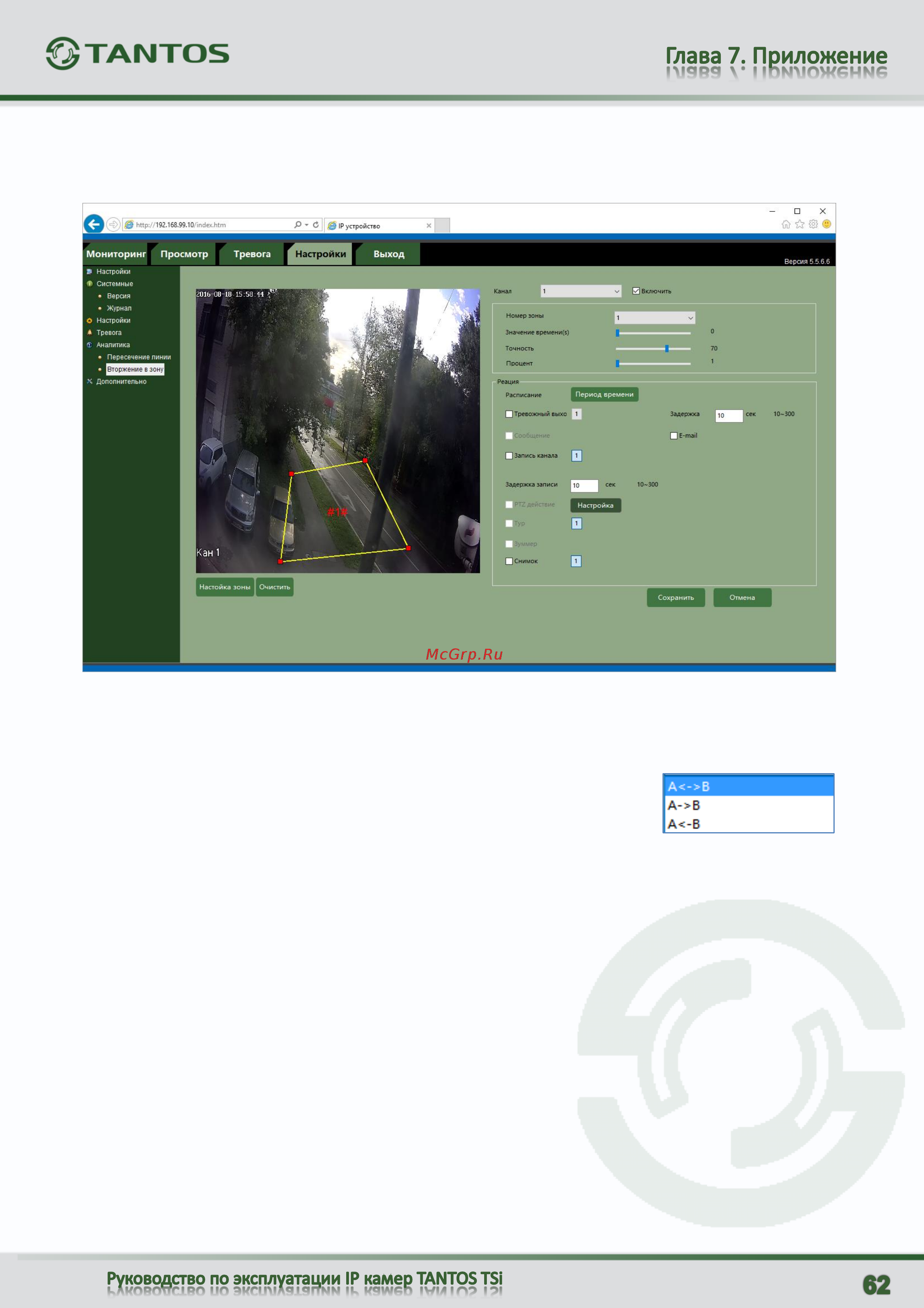Open the browser home icon
This screenshot has width=924, height=1308.
pyautogui.click(x=786, y=224)
